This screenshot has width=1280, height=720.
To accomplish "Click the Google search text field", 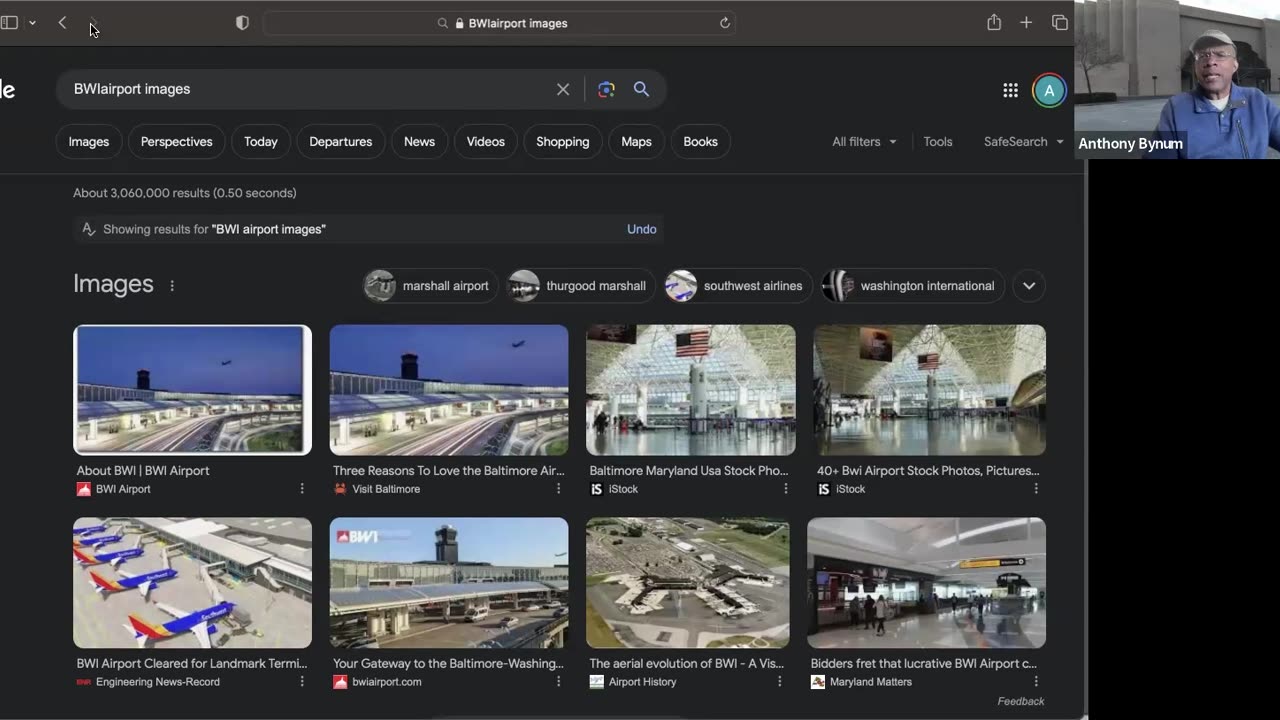I will click(x=308, y=89).
